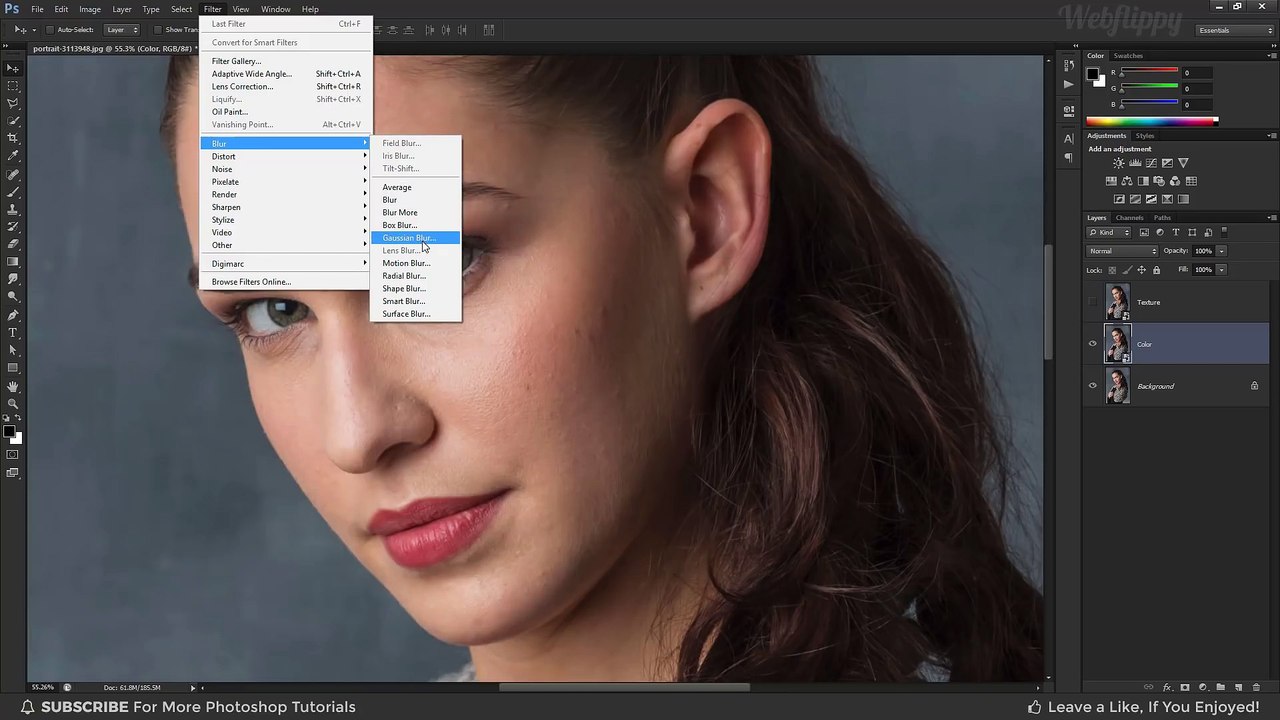The height and width of the screenshot is (720, 1280).
Task: Switch to the Paths tab
Action: (x=1162, y=218)
